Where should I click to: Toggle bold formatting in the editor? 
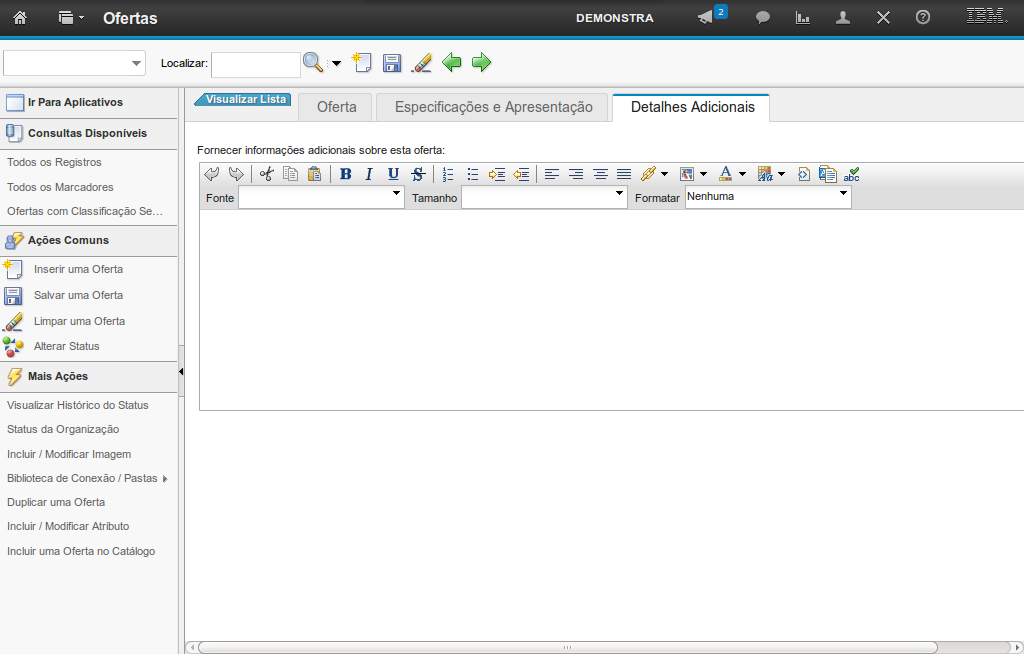pyautogui.click(x=346, y=174)
